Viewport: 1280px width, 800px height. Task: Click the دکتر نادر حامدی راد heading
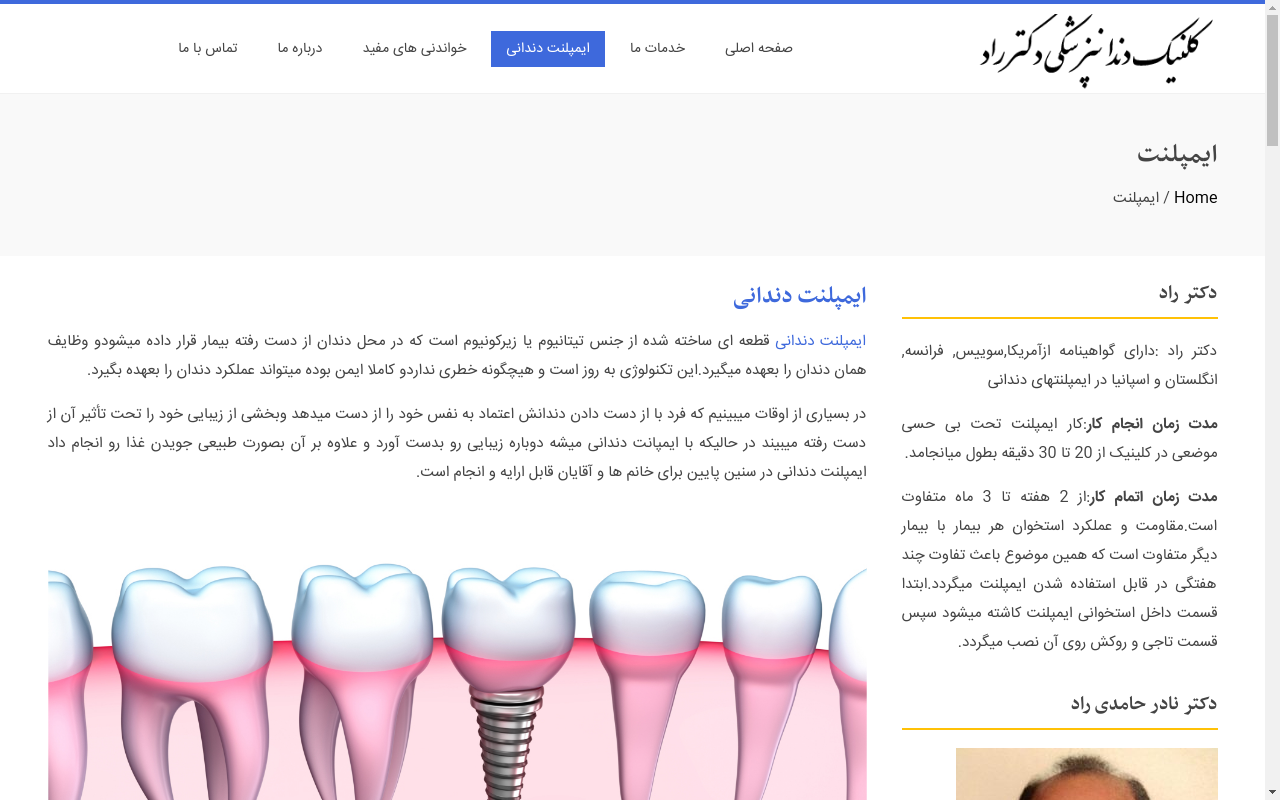point(1143,704)
